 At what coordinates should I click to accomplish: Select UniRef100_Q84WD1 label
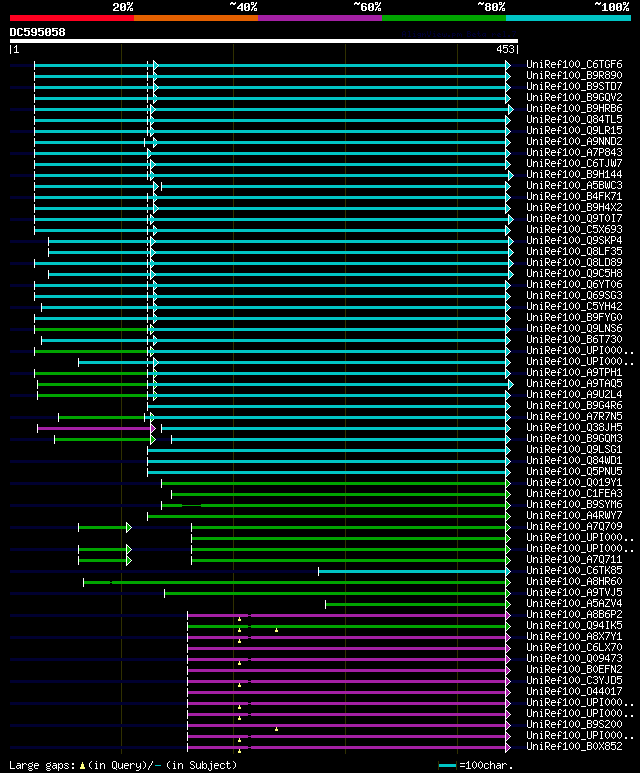(574, 460)
